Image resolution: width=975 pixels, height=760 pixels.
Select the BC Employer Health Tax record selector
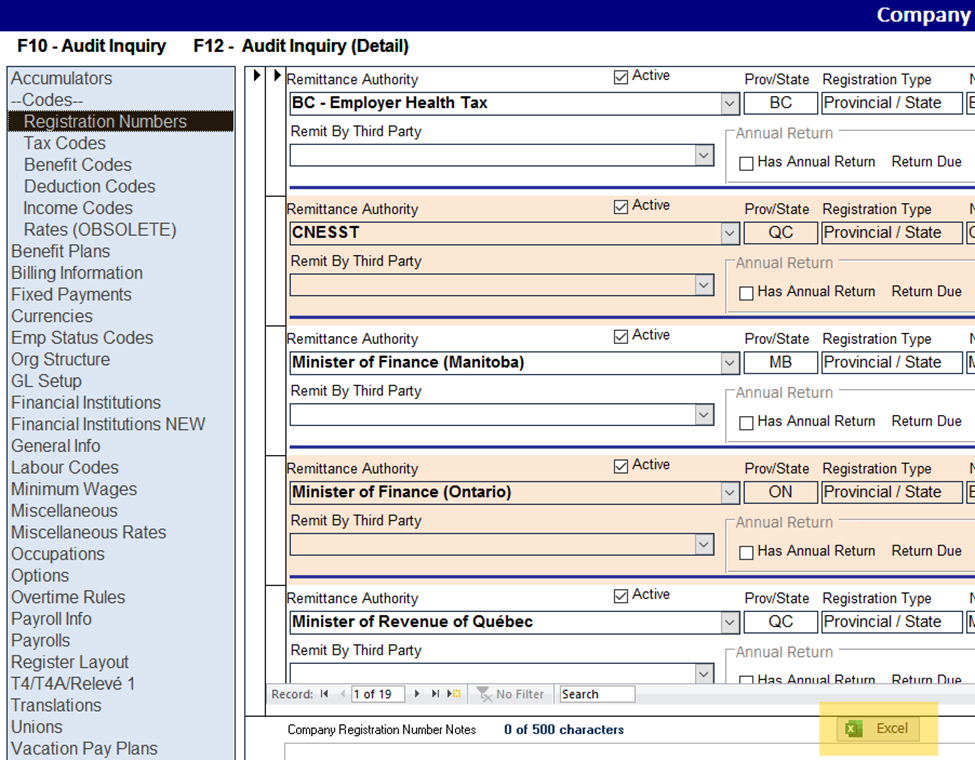277,77
